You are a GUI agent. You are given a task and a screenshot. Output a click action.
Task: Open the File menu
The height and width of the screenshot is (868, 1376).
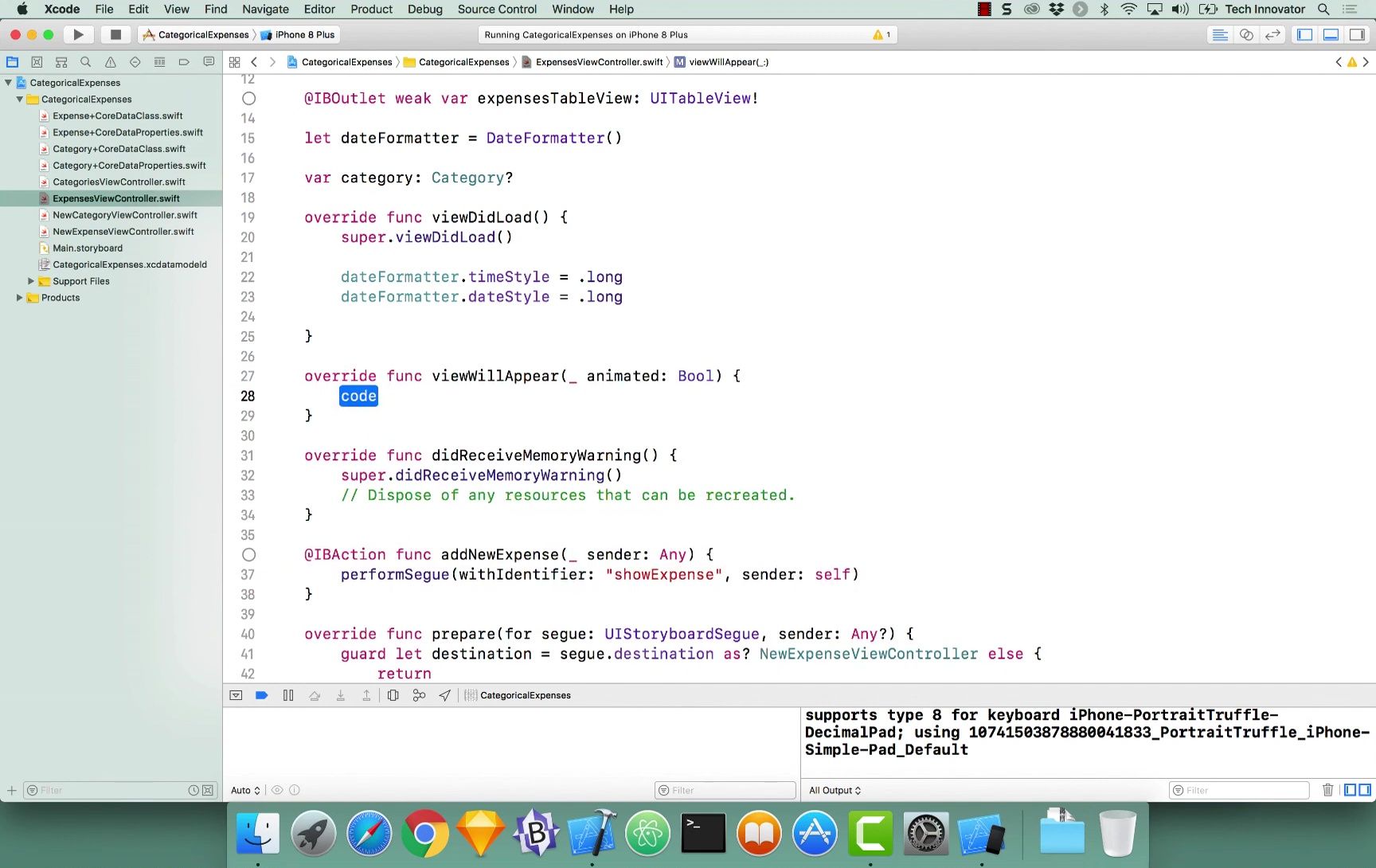pos(104,10)
